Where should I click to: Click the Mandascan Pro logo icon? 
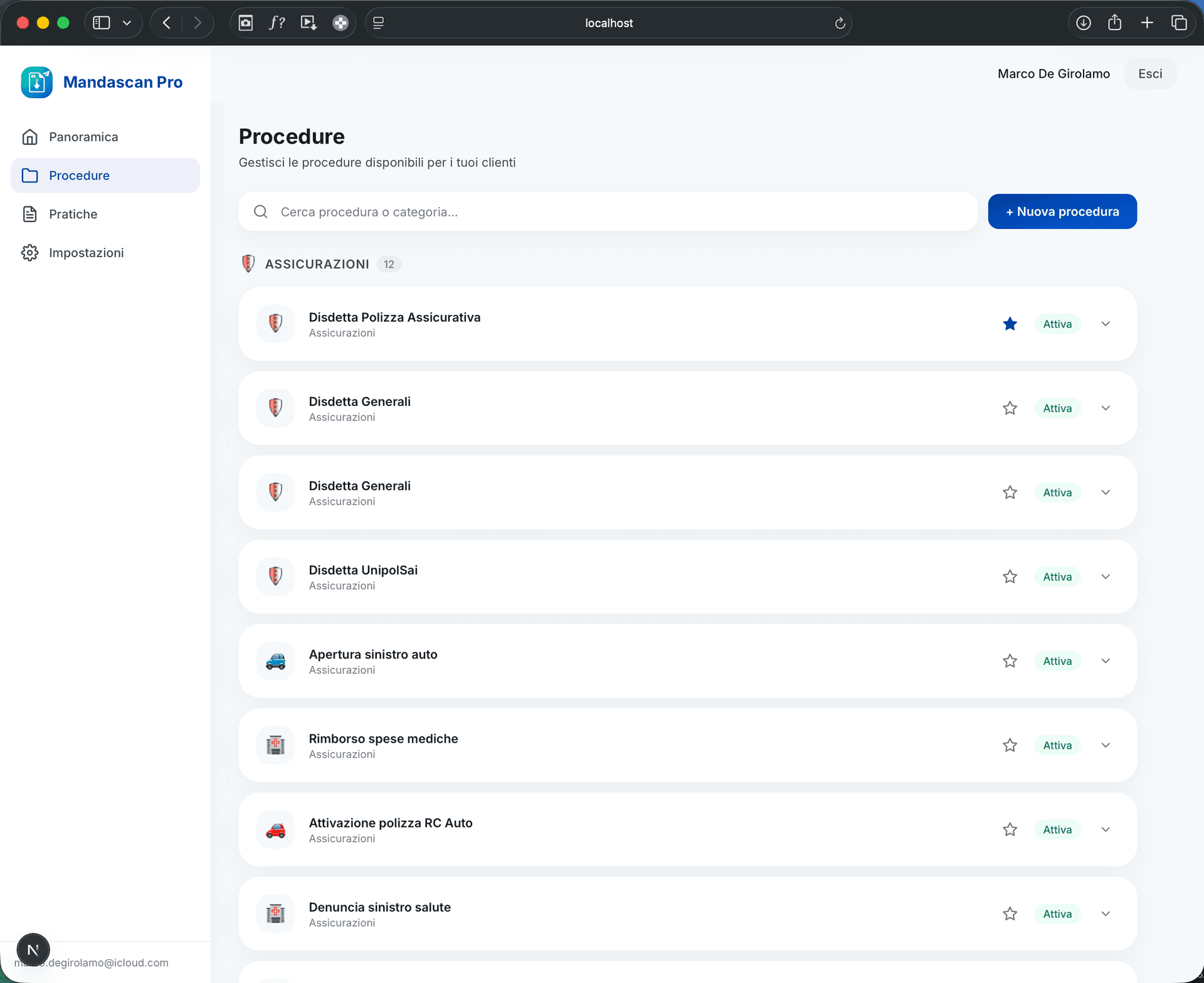click(x=36, y=82)
